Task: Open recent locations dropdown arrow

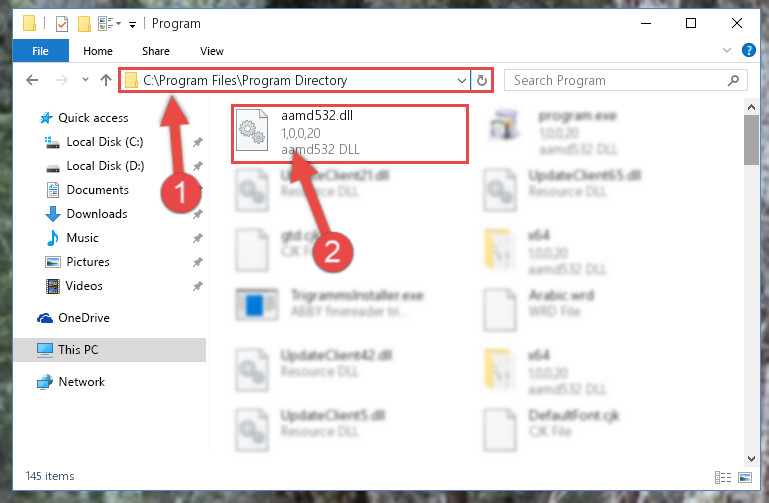Action: (x=85, y=79)
